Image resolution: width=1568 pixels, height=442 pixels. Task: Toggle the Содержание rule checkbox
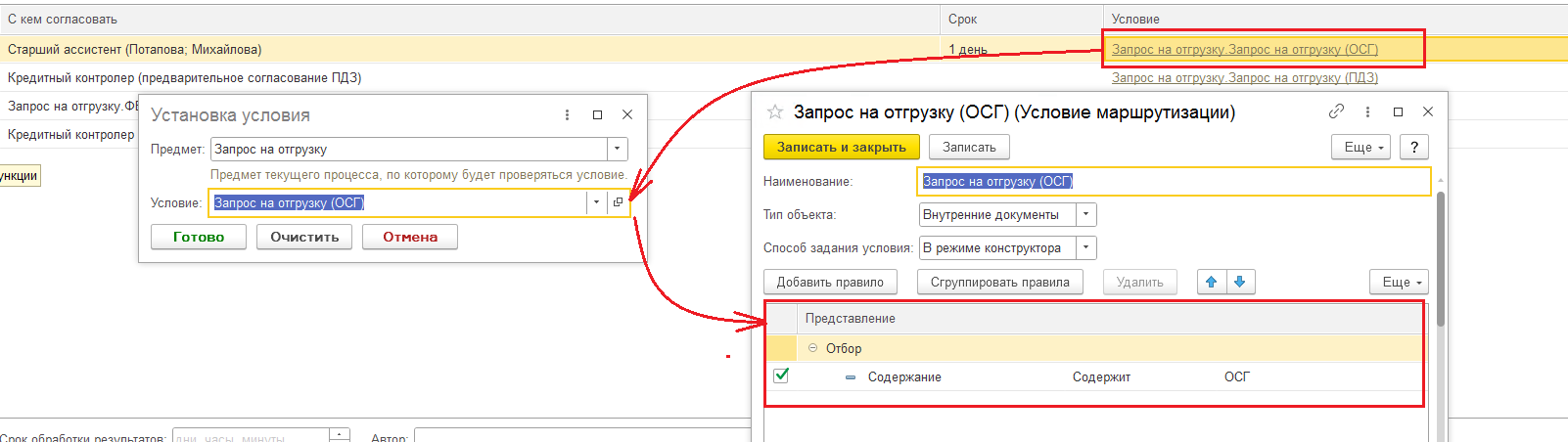[x=781, y=376]
